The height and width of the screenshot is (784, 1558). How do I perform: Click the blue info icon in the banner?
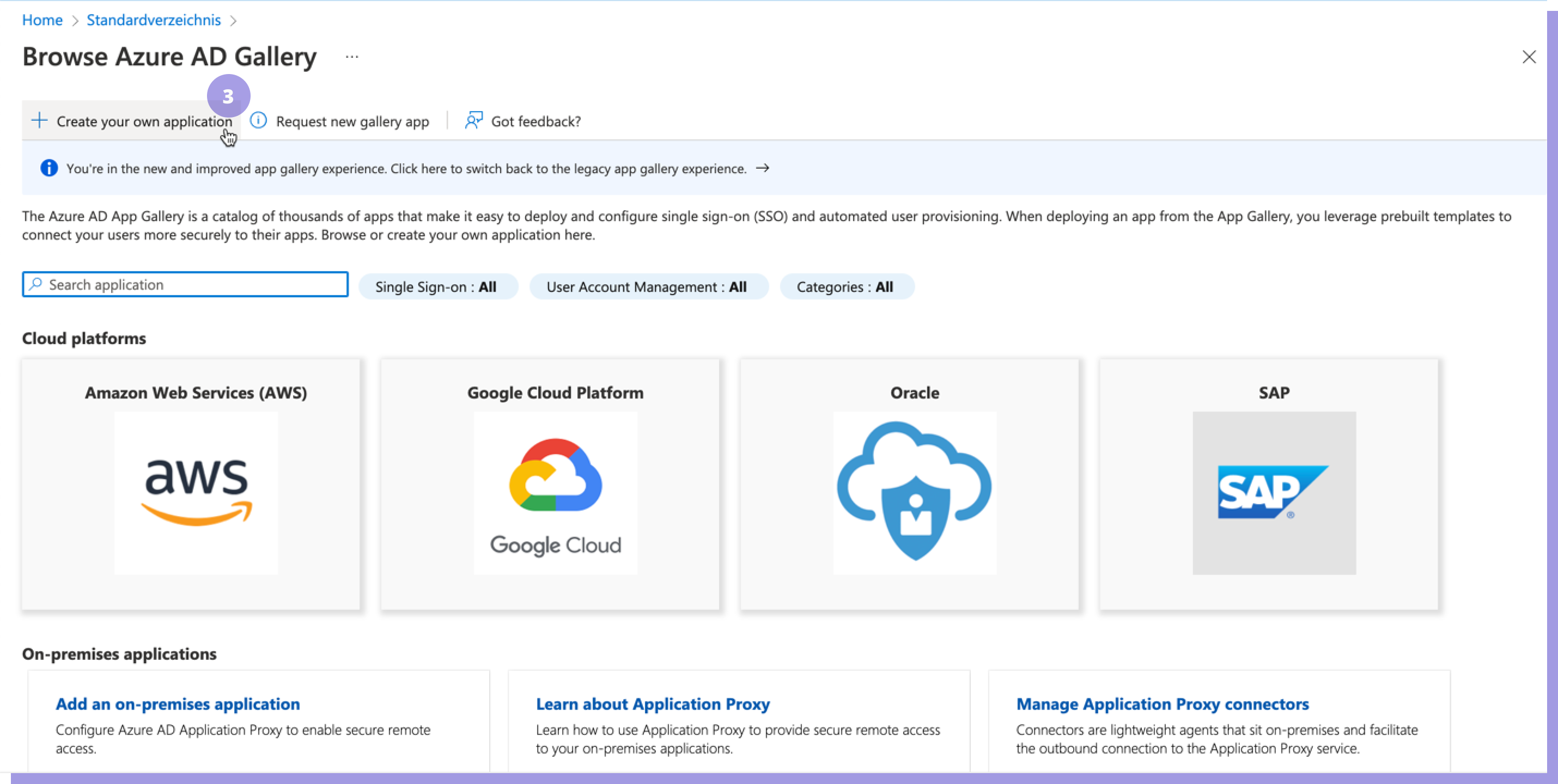(x=49, y=168)
